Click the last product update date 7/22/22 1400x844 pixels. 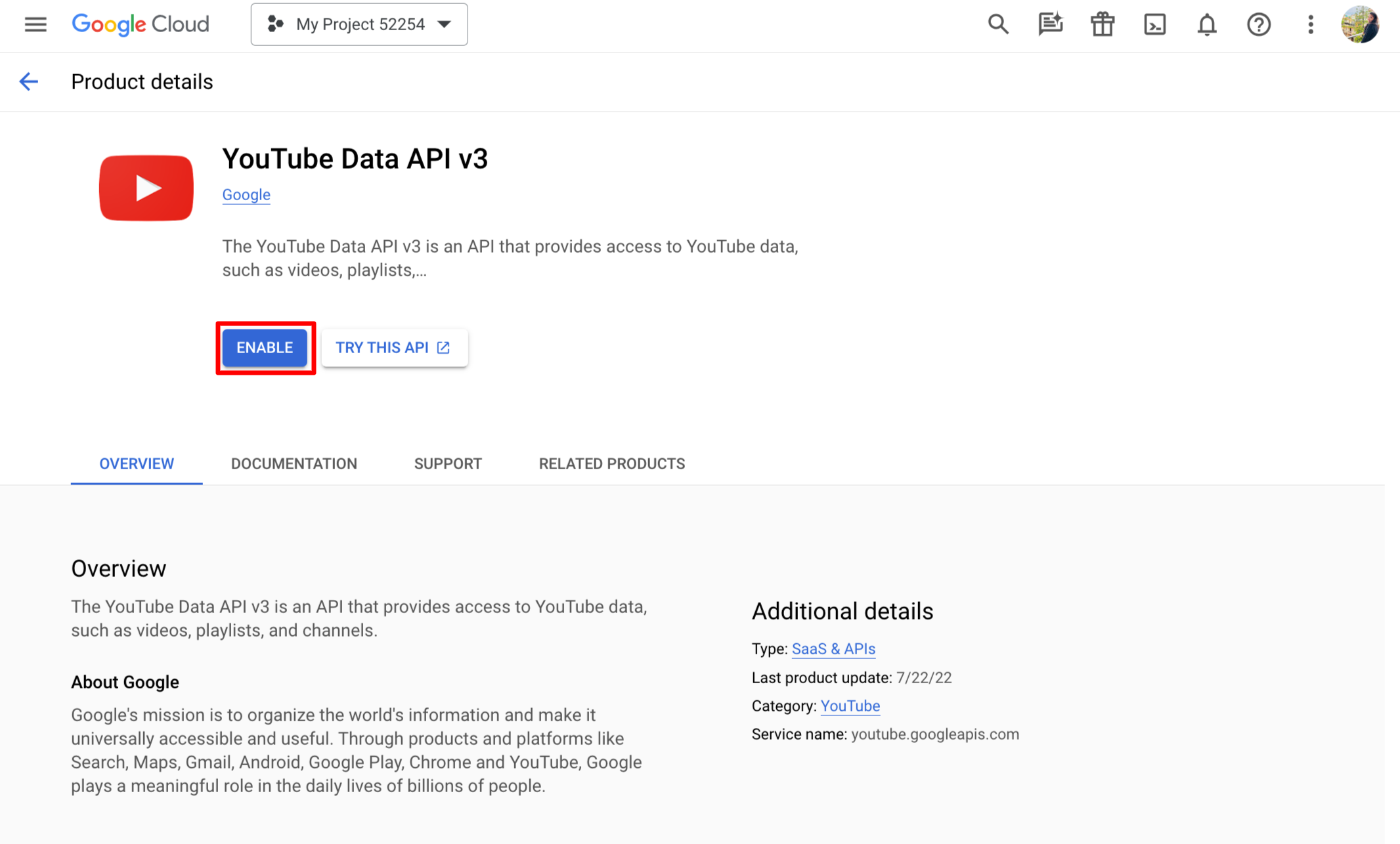924,678
